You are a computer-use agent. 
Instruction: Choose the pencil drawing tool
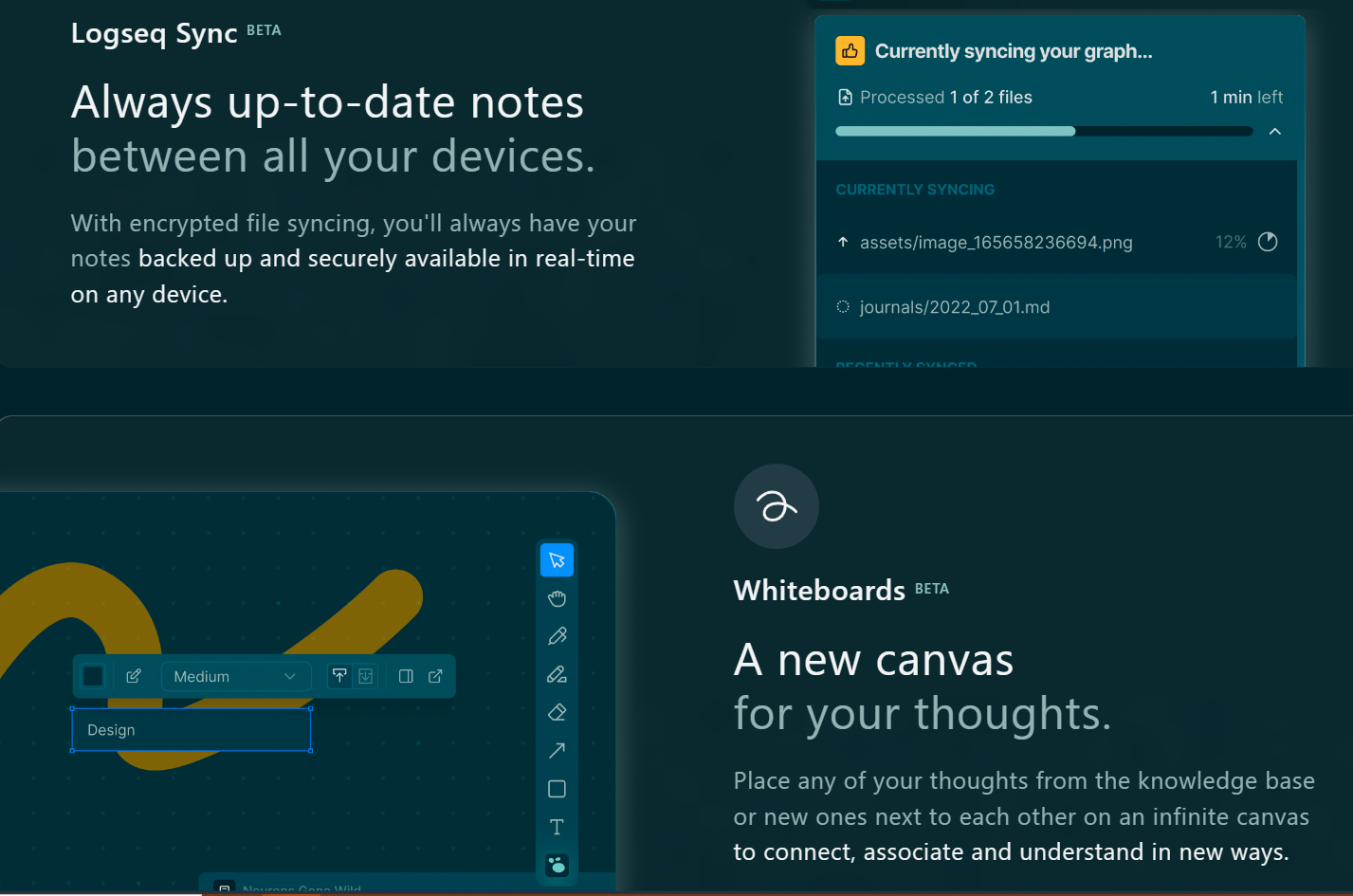tap(557, 636)
